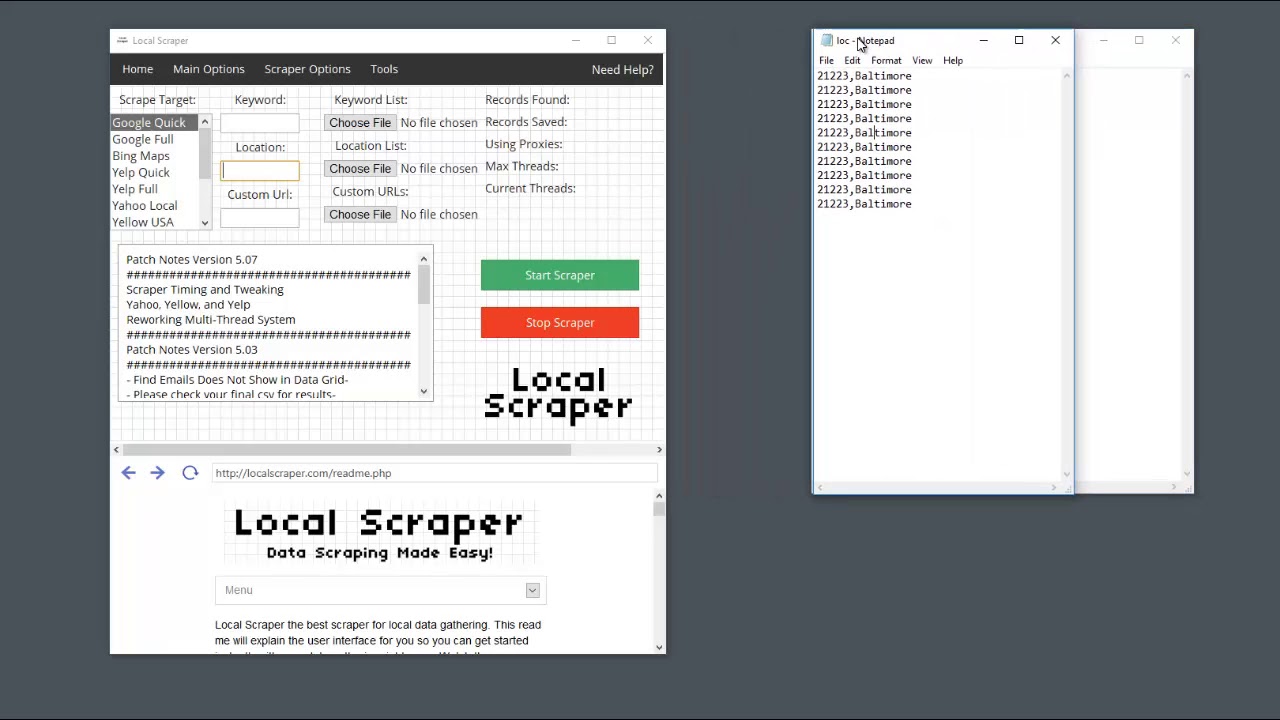Click readme pane scroll down arrow

[x=659, y=647]
